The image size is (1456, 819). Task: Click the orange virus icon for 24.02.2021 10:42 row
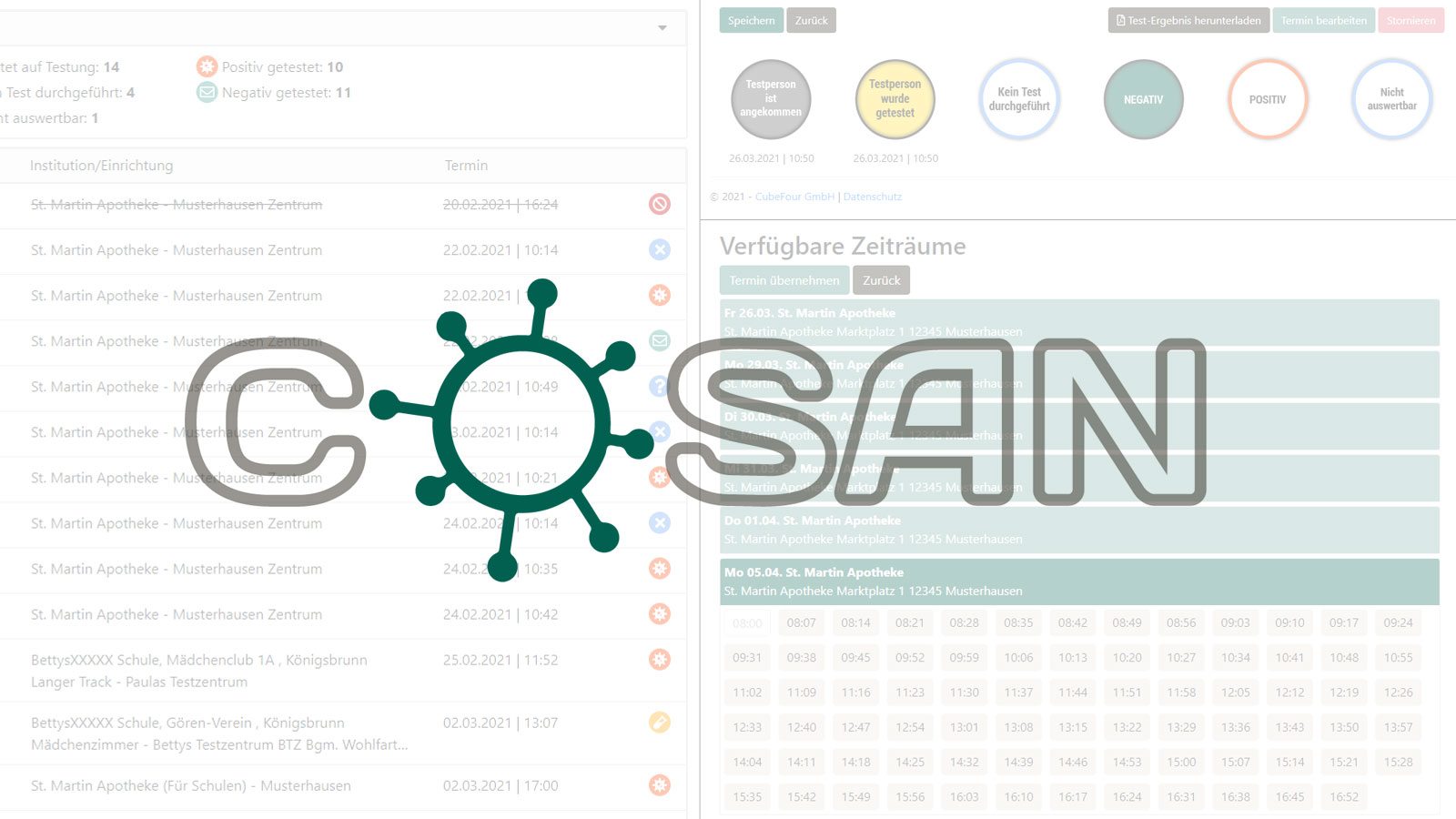click(660, 614)
